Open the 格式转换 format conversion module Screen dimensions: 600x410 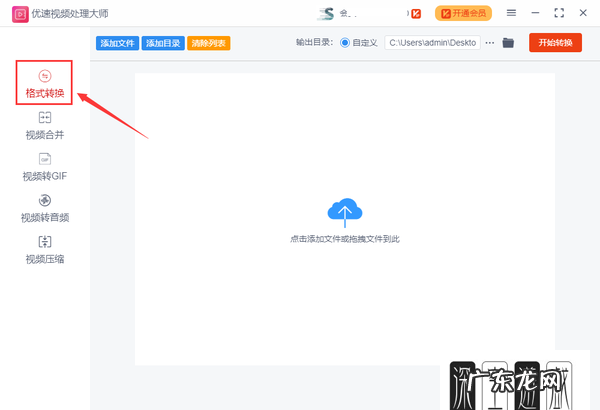point(44,83)
